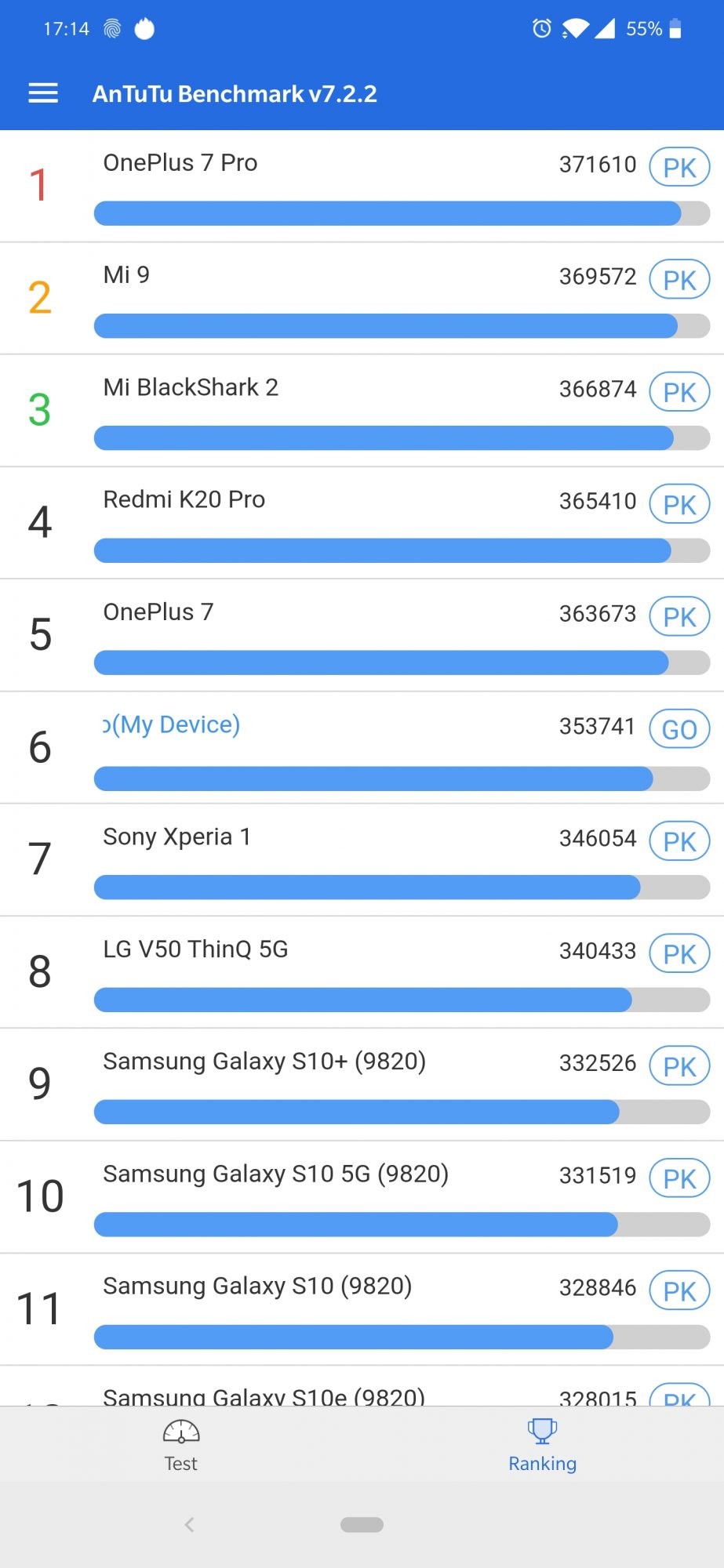Viewport: 724px width, 1568px height.
Task: Select the Mi BlackShark 2 ranking entry
Action: (x=191, y=387)
